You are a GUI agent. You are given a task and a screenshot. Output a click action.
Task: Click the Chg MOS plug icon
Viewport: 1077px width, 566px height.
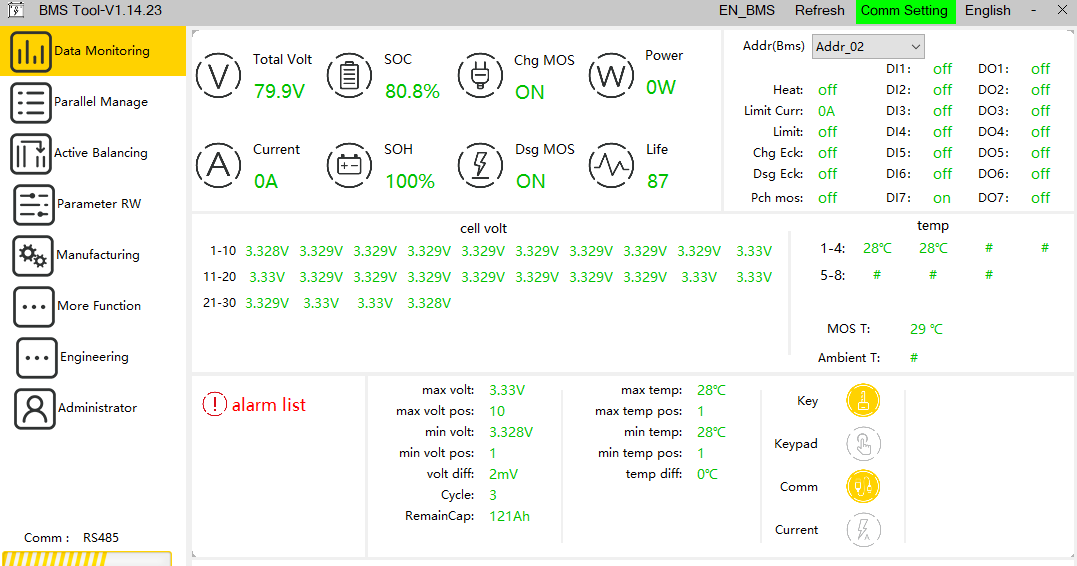pos(480,76)
